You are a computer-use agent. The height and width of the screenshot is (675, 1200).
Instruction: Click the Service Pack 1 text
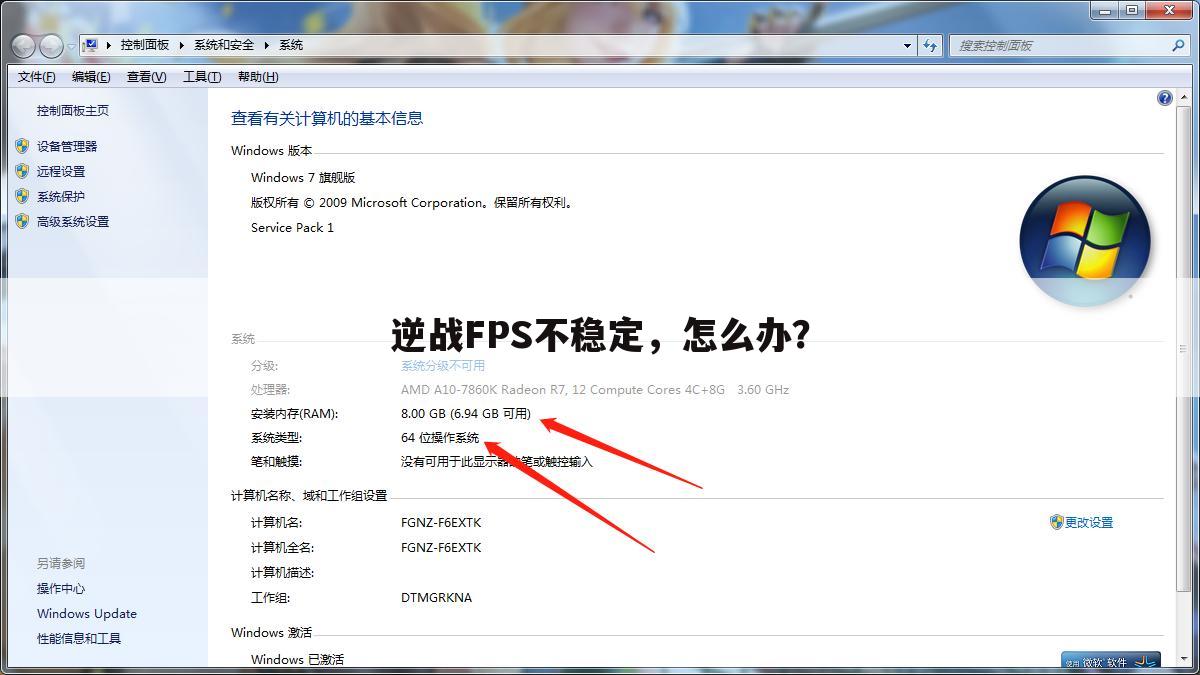point(292,227)
